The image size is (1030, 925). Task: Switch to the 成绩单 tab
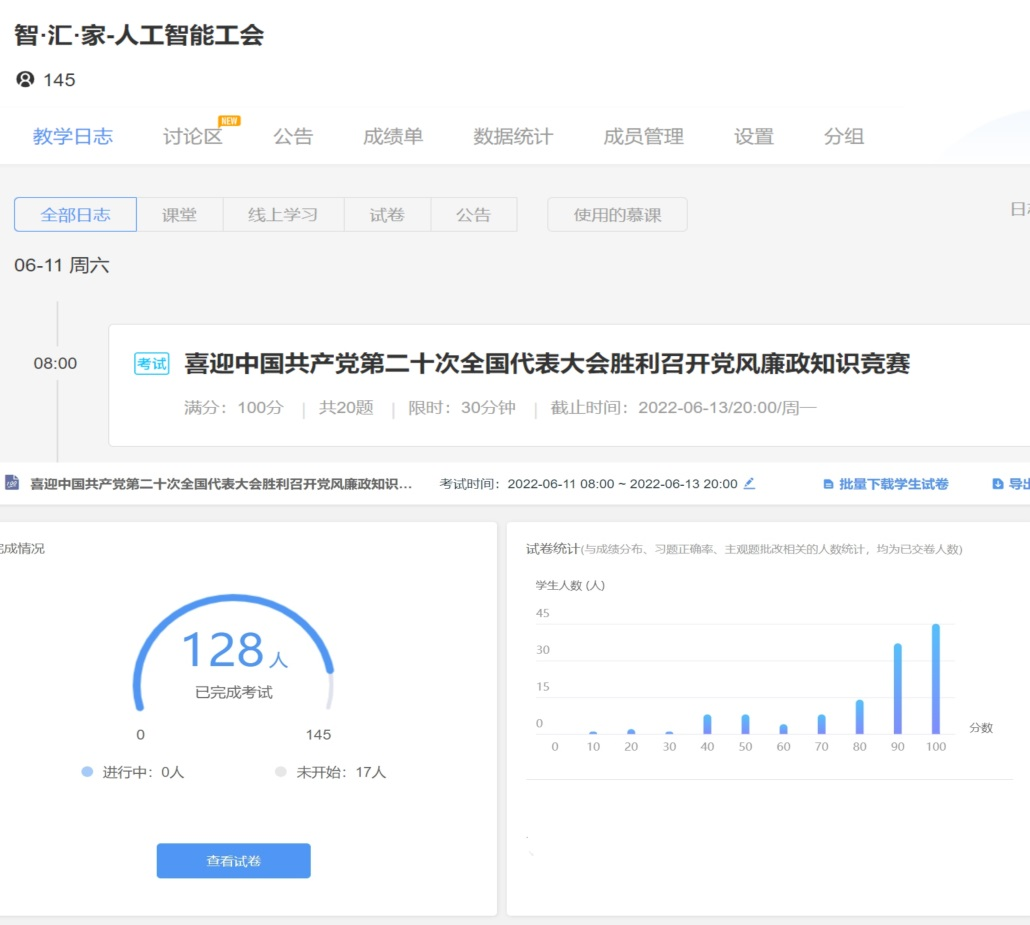pyautogui.click(x=393, y=137)
